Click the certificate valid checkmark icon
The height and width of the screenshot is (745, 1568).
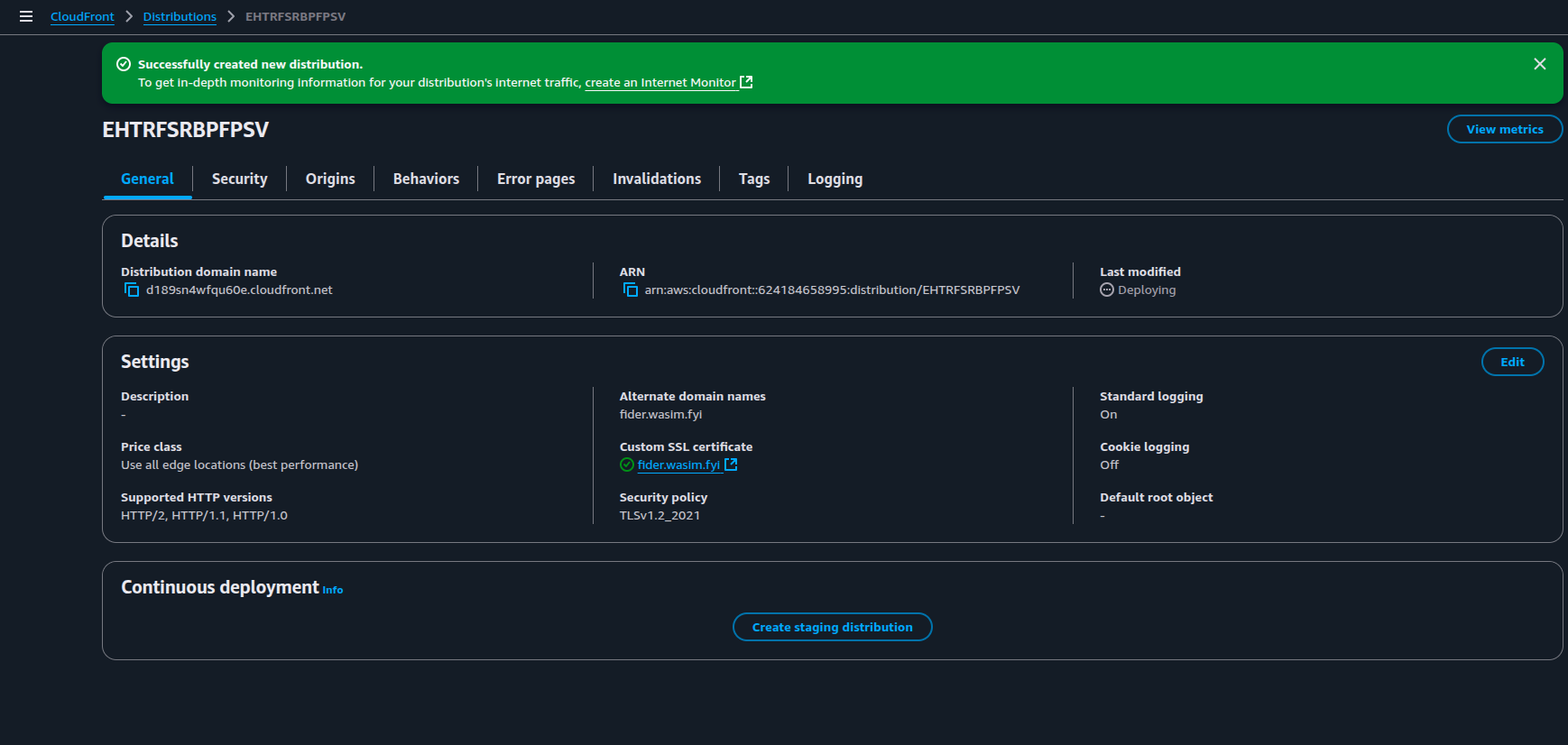click(x=627, y=464)
